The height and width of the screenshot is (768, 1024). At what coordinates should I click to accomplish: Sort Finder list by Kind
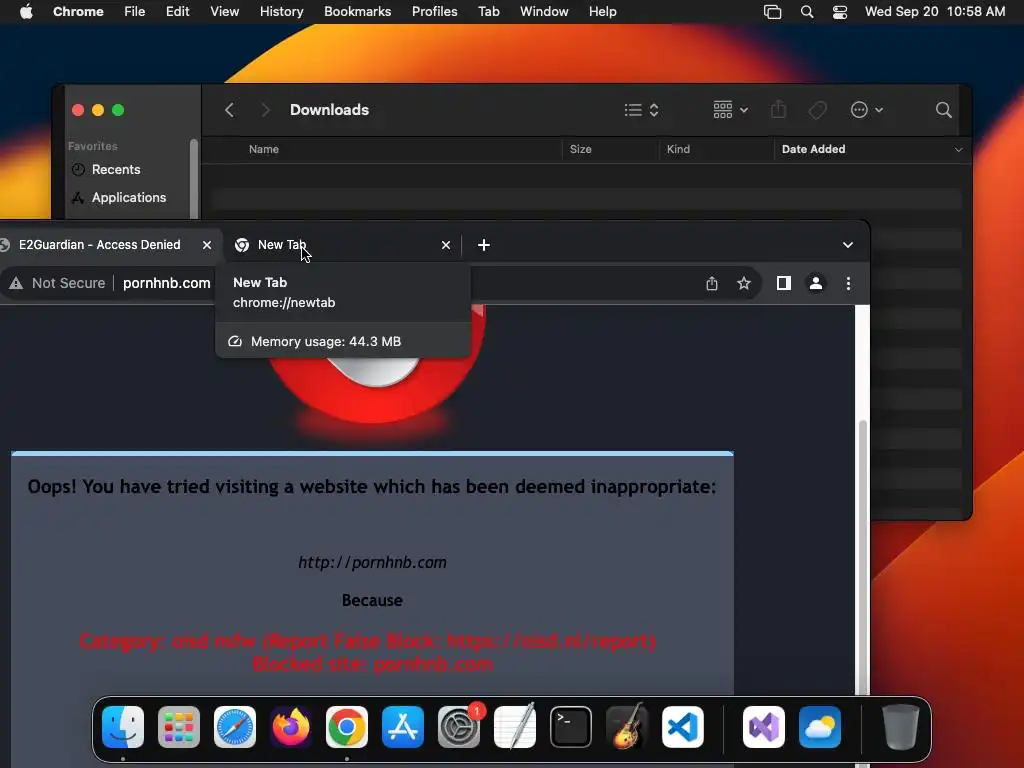pyautogui.click(x=678, y=150)
